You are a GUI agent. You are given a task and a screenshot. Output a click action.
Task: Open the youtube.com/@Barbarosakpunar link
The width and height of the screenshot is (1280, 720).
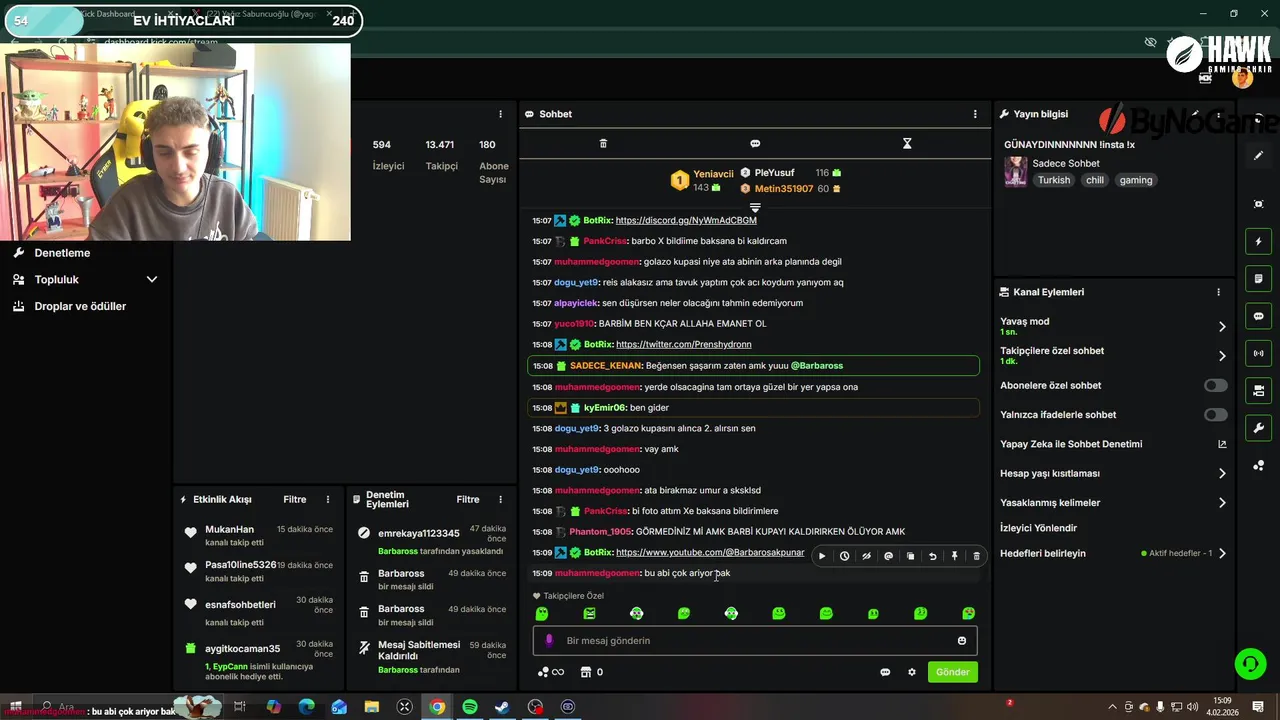(710, 552)
